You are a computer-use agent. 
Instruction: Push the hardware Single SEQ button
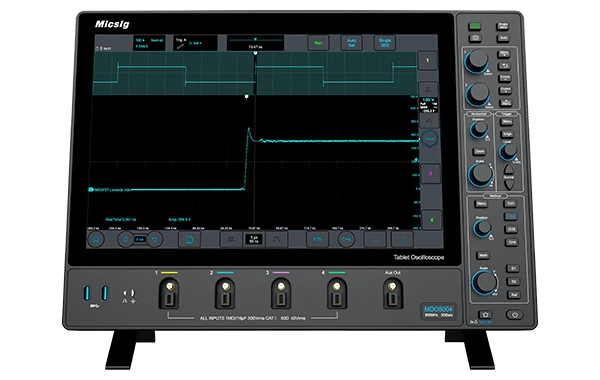(503, 26)
